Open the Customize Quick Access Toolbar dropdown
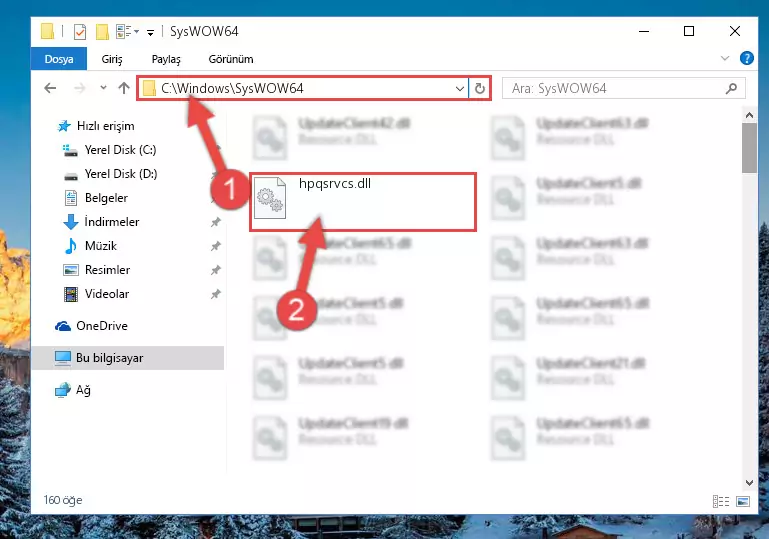The image size is (769, 539). 150,33
